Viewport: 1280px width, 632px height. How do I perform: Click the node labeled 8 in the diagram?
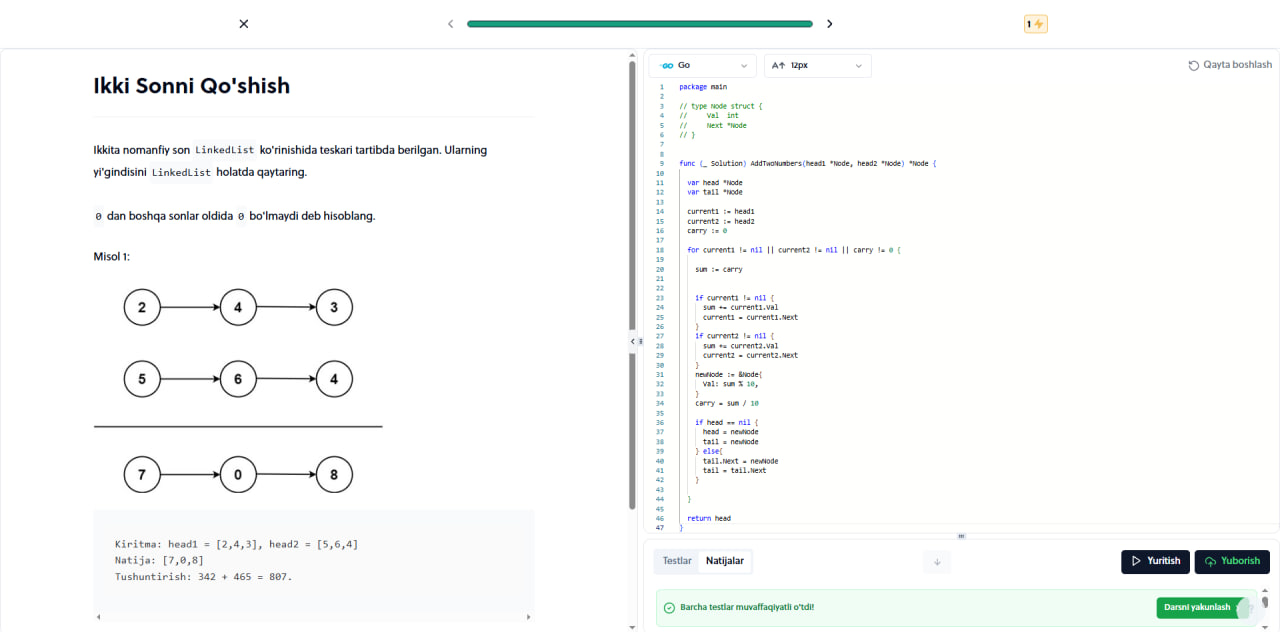[334, 475]
